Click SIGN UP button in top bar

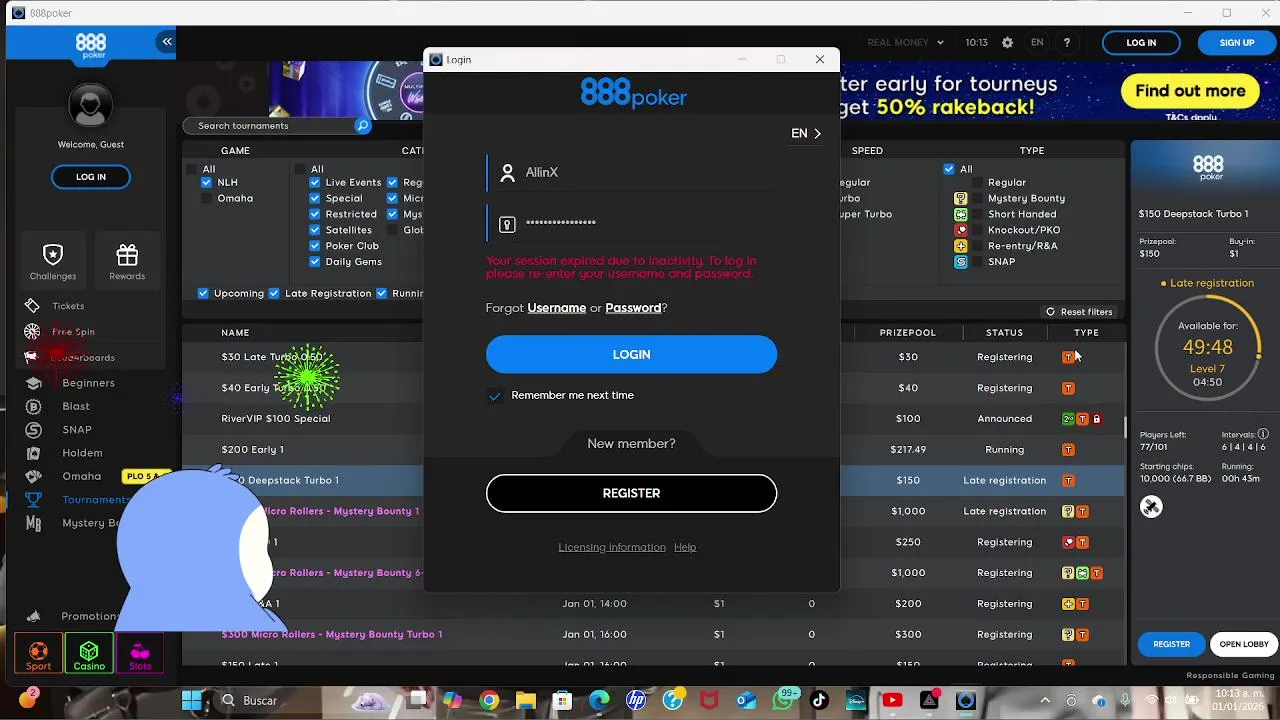[1237, 43]
